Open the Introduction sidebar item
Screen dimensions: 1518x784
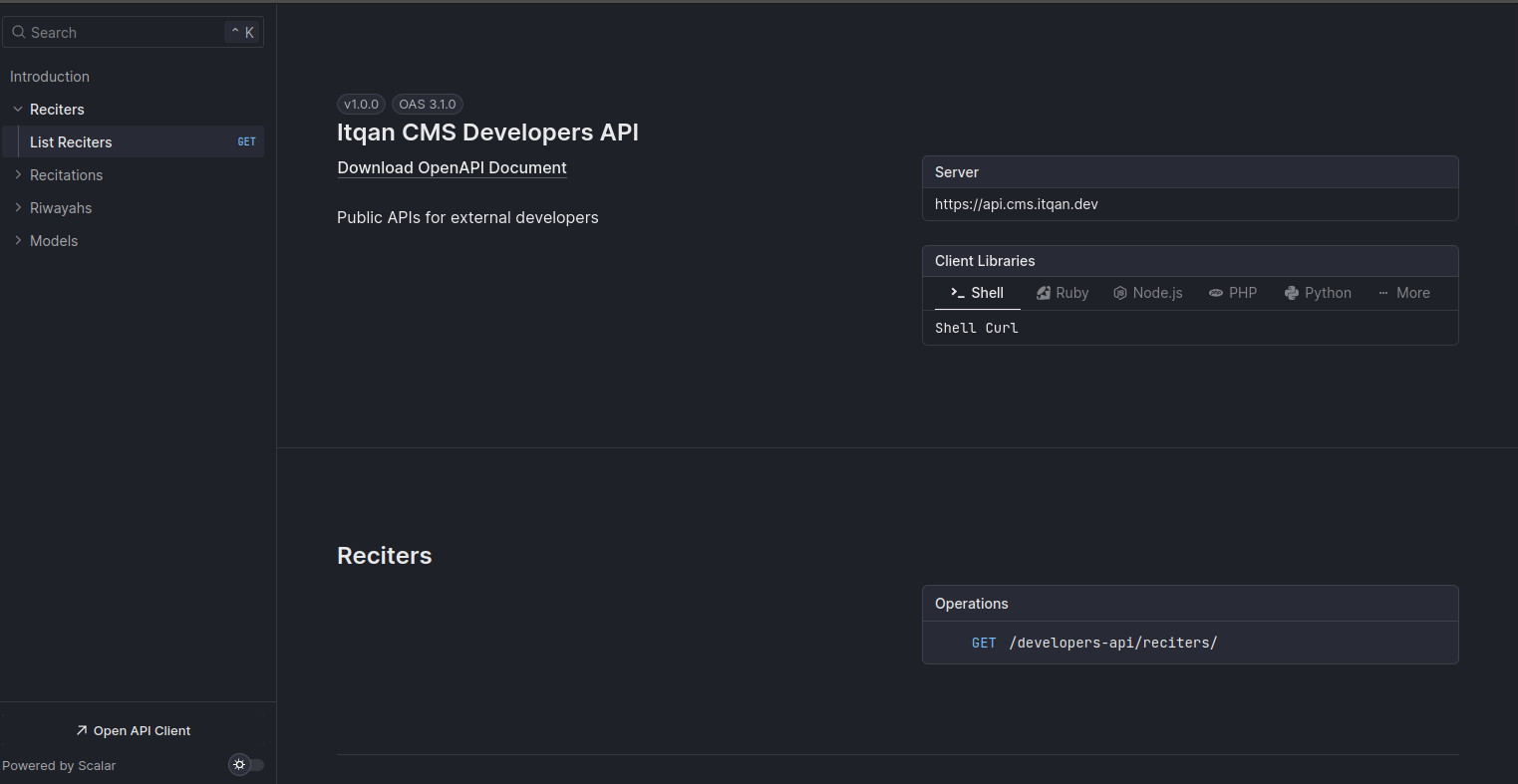[x=50, y=77]
